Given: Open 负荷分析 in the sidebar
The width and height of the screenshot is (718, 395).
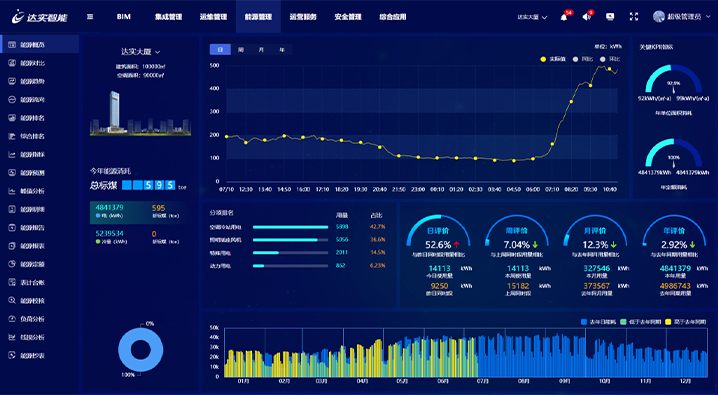Looking at the screenshot, I should click(32, 319).
